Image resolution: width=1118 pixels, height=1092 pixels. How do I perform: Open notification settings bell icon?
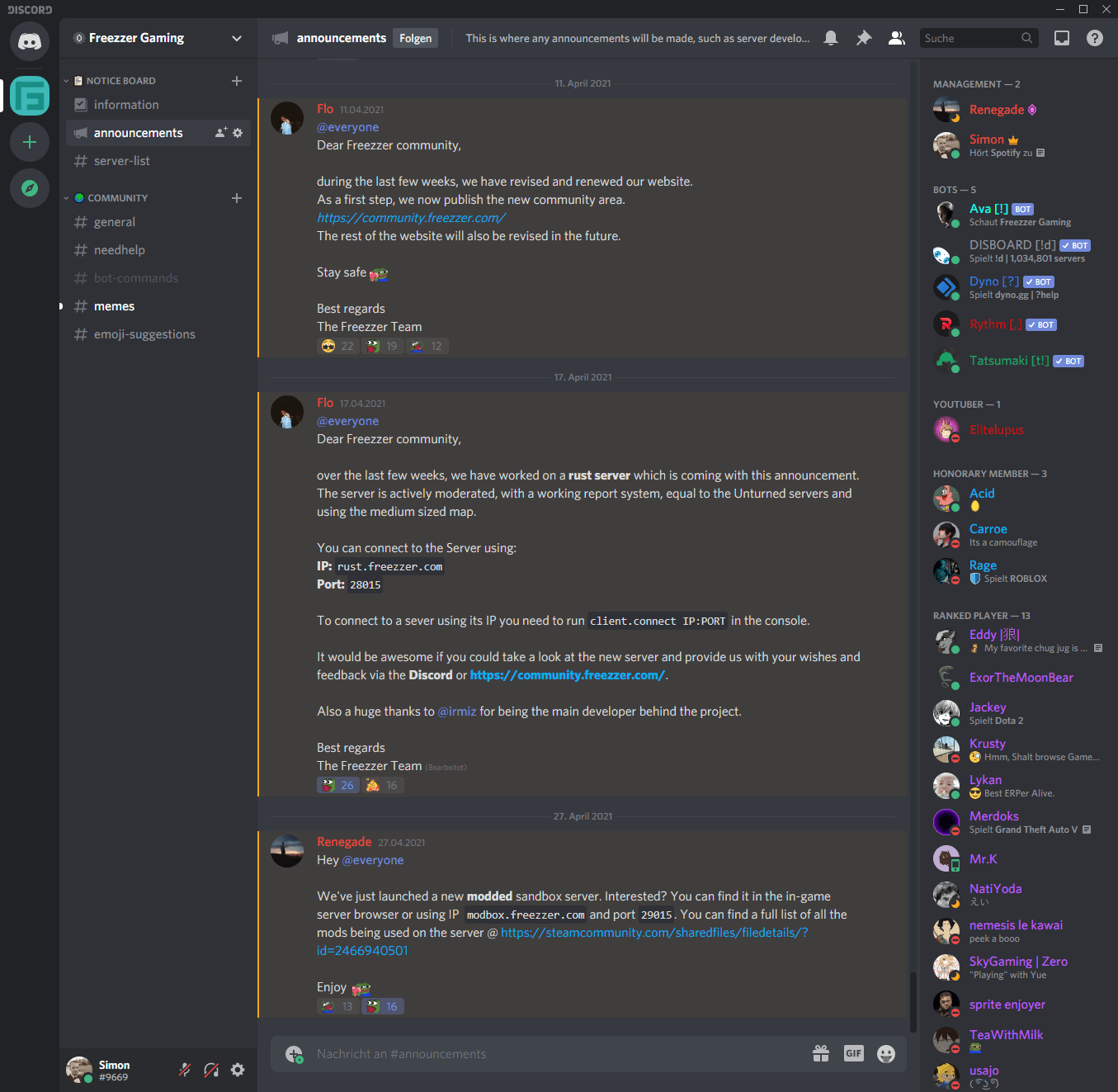pos(831,38)
